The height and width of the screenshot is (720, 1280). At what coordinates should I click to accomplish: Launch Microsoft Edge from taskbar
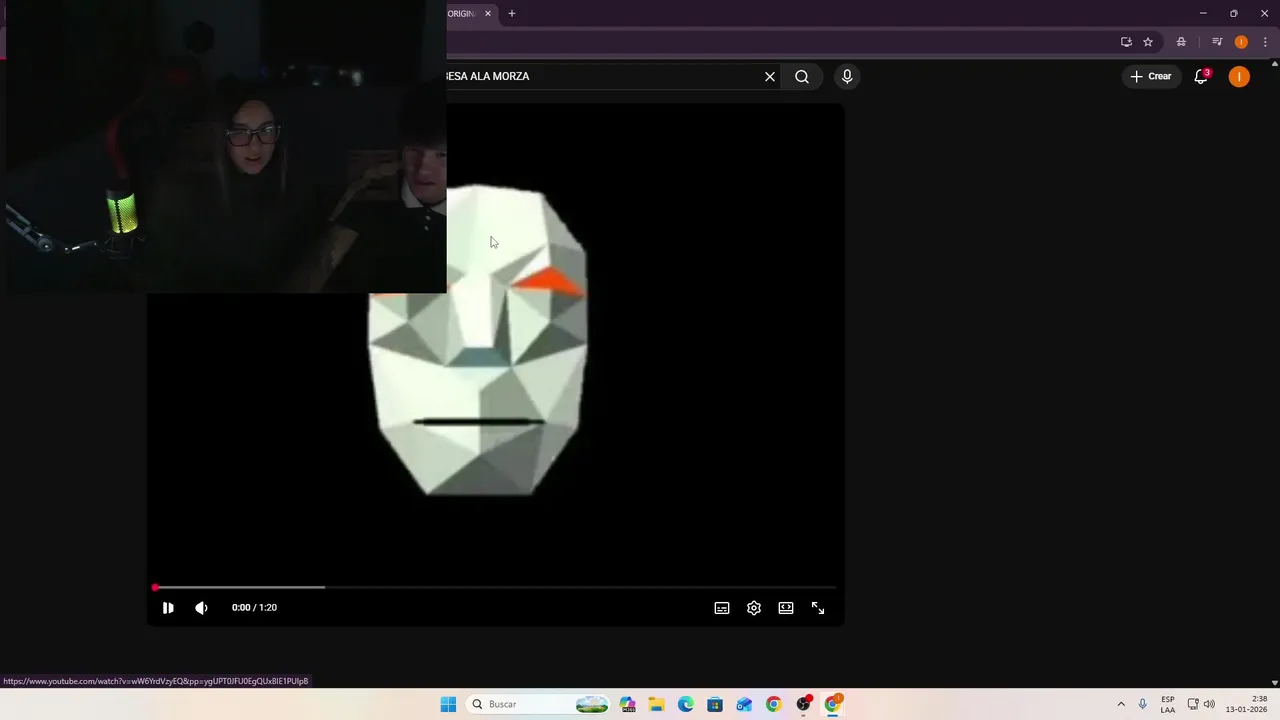(x=686, y=704)
